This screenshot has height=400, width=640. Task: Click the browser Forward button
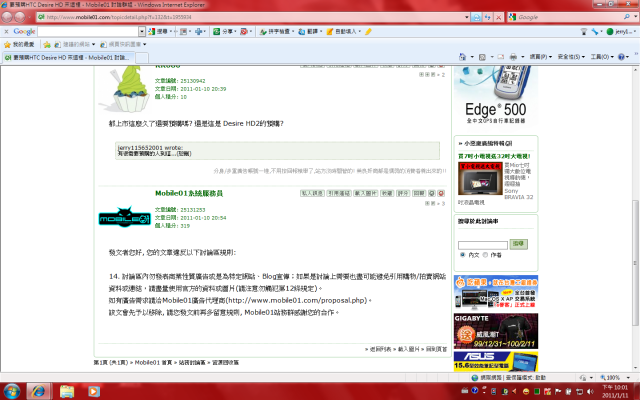pyautogui.click(x=20, y=17)
